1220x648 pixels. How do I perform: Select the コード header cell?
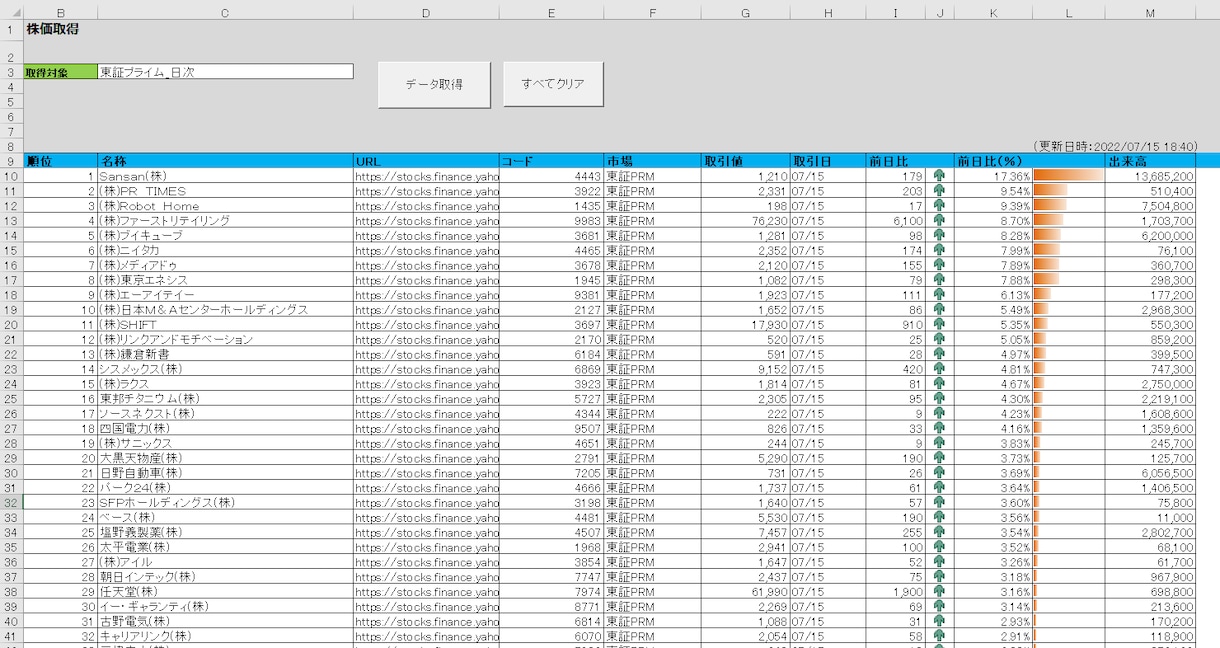click(x=551, y=161)
